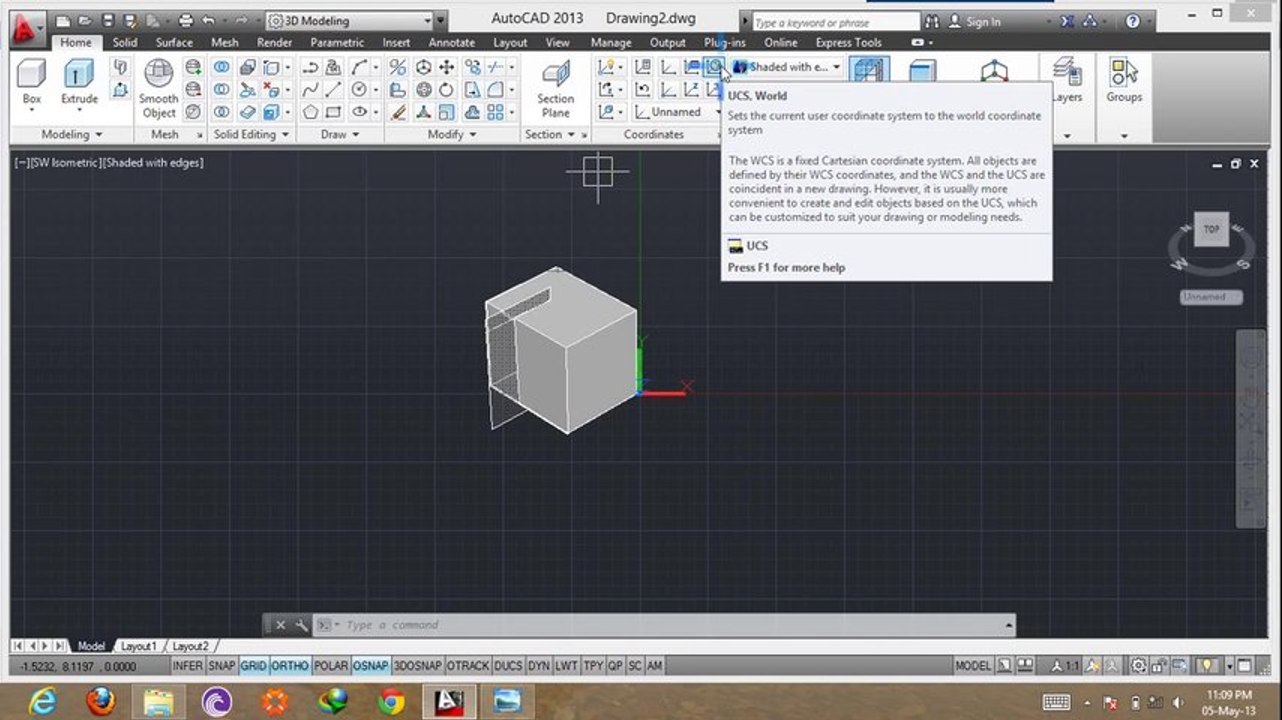The height and width of the screenshot is (720, 1282).
Task: Click the Save icon in quick access toolbar
Action: 107,21
